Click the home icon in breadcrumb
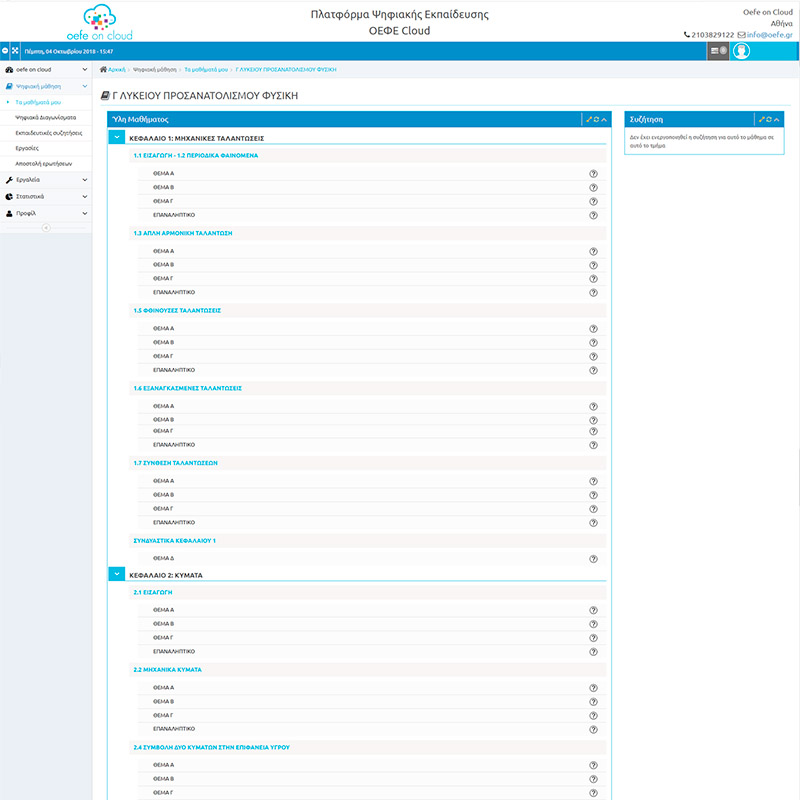This screenshot has width=800, height=800. 104,70
